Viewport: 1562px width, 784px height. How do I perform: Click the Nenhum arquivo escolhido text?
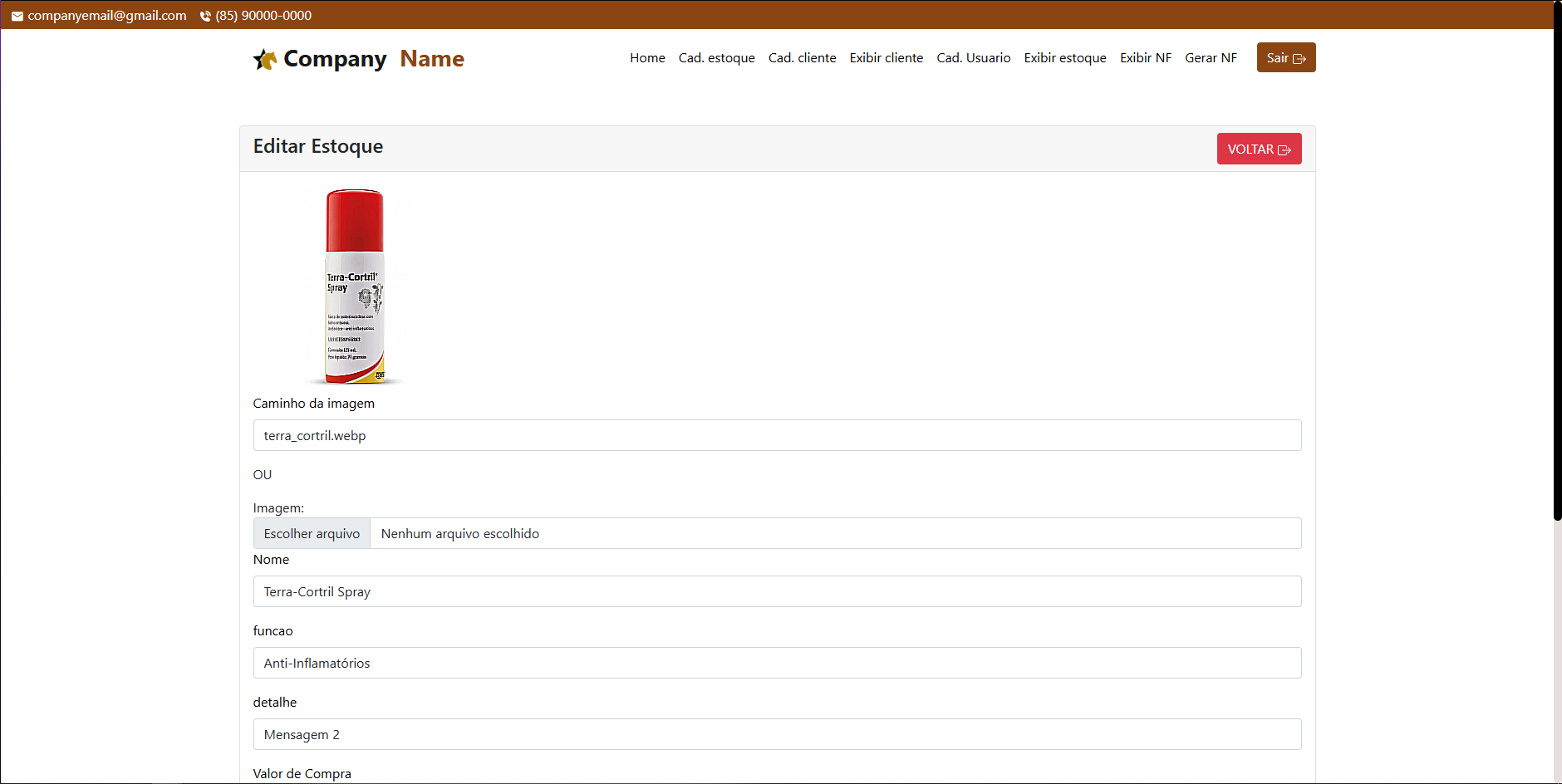(460, 533)
